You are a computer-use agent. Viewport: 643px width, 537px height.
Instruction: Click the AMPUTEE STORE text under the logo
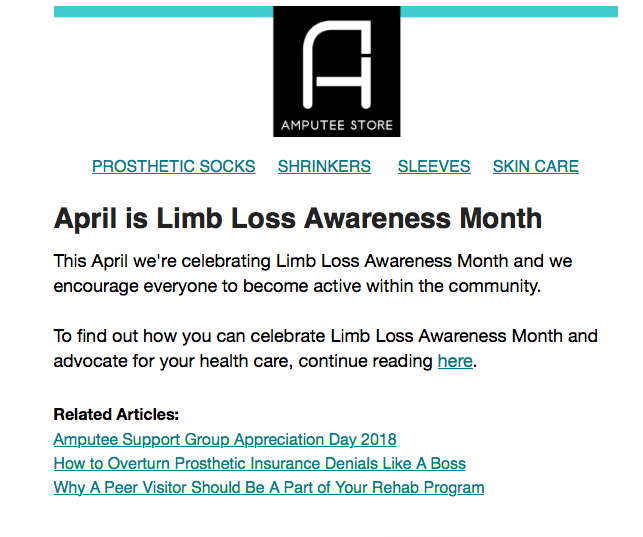click(x=336, y=126)
